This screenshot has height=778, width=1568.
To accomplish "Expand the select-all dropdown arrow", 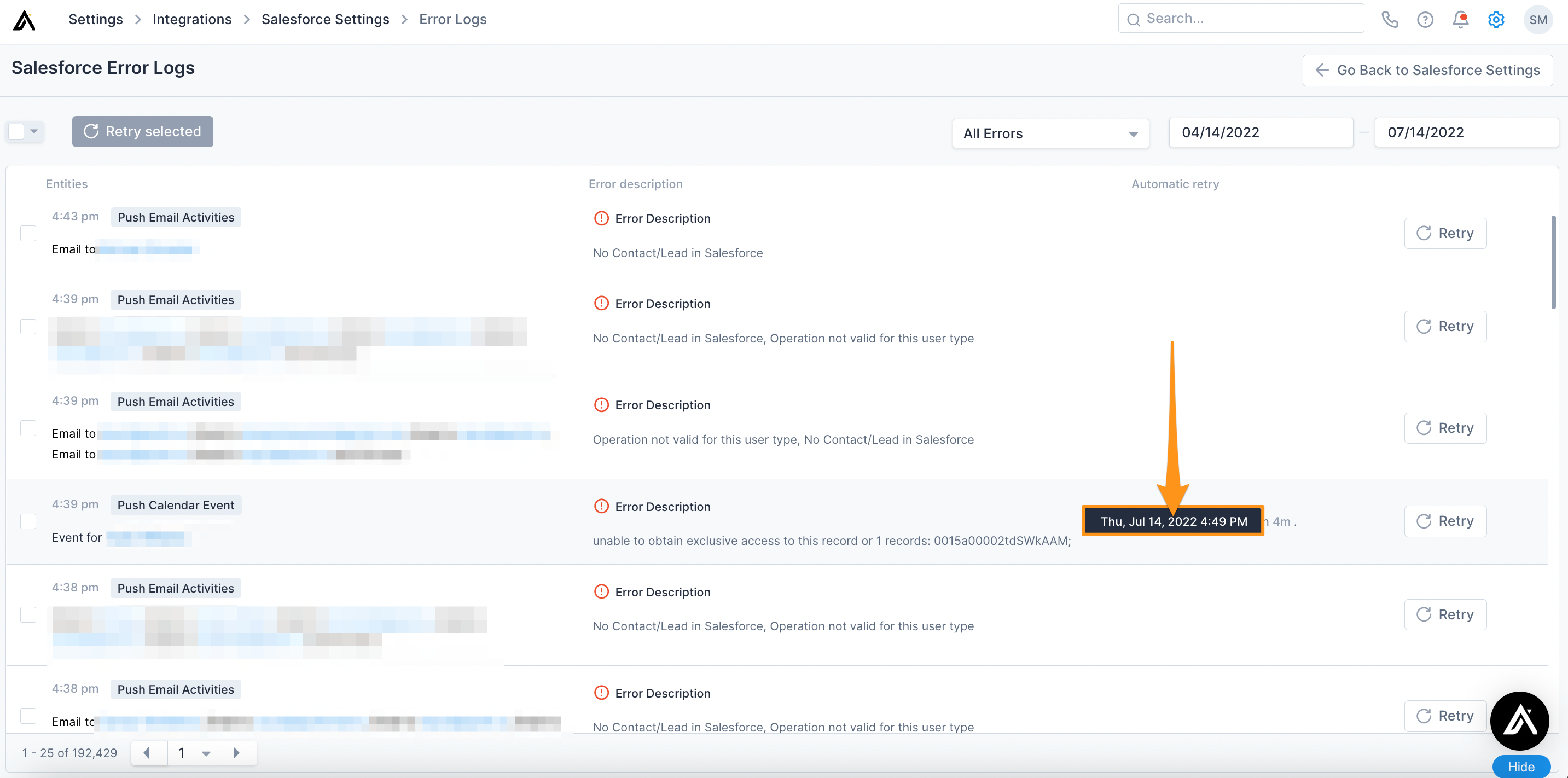I will (34, 131).
